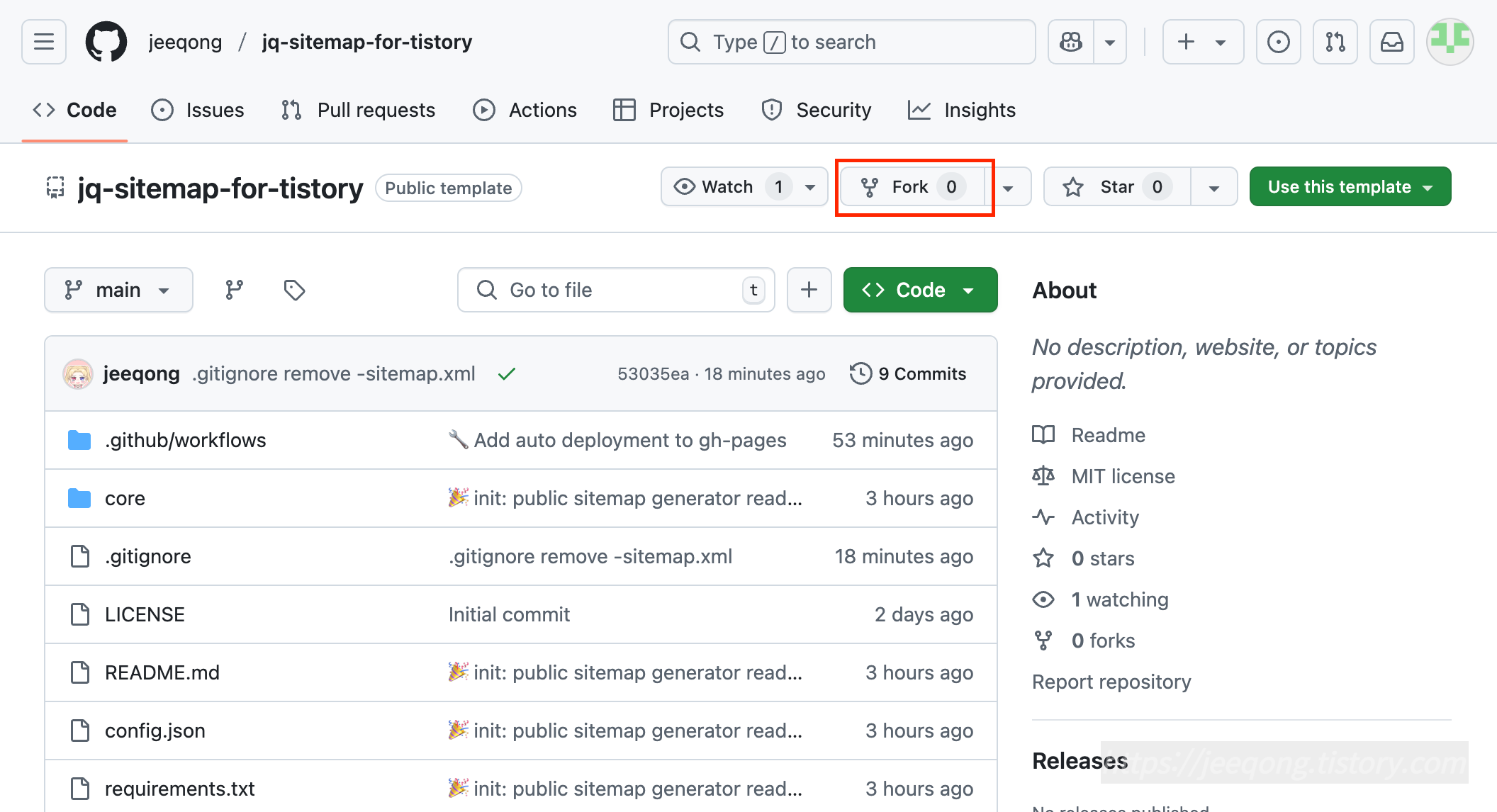Click the GitHub Octocat logo
Viewport: 1497px width, 812px height.
coord(106,42)
